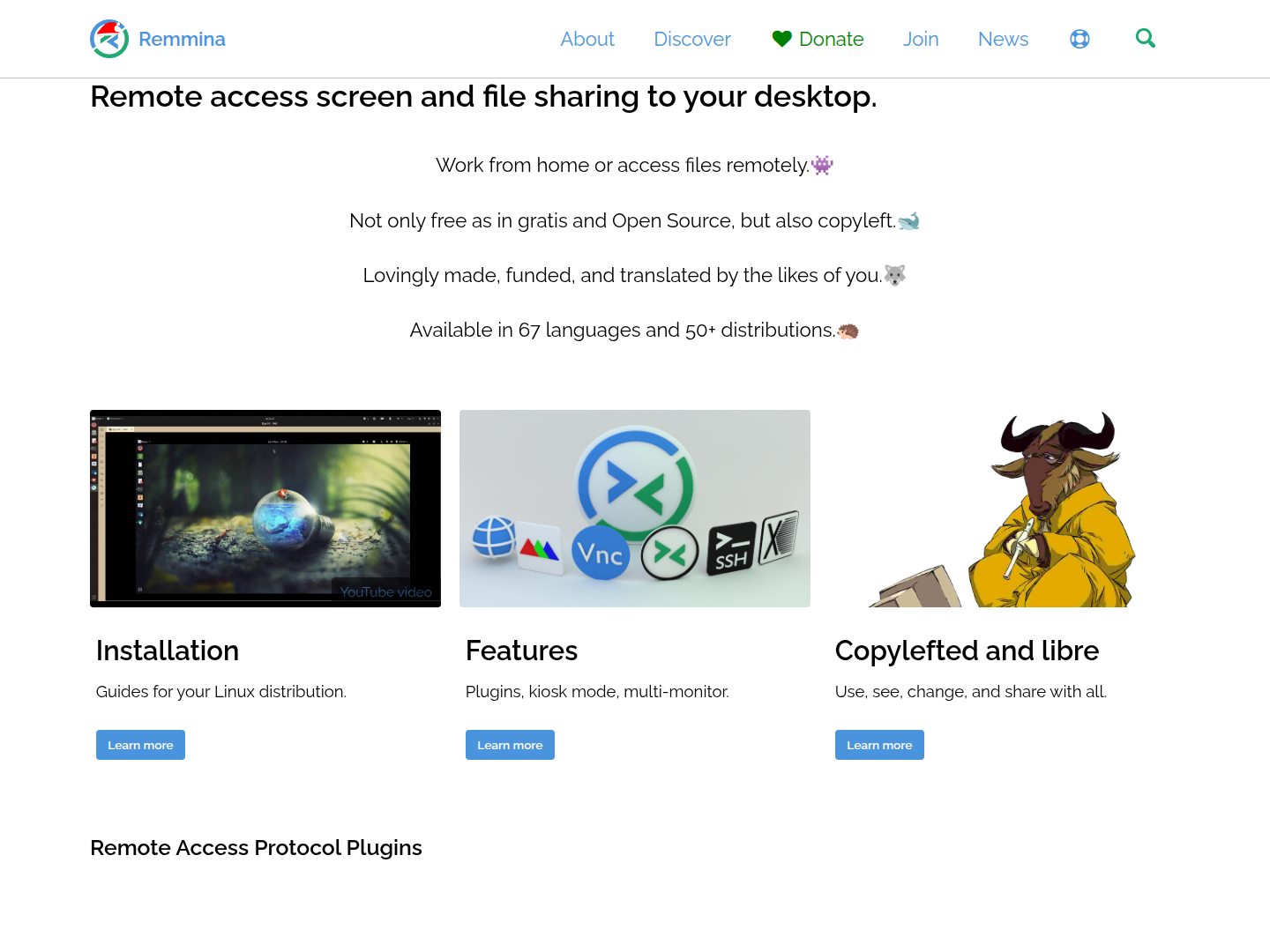The image size is (1270, 952).
Task: Click the wolf emoji icon
Action: click(895, 275)
